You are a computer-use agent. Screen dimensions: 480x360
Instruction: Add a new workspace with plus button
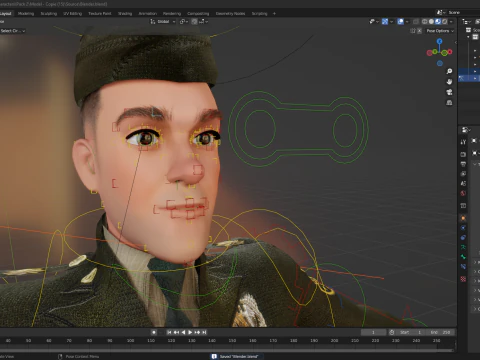pyautogui.click(x=274, y=13)
